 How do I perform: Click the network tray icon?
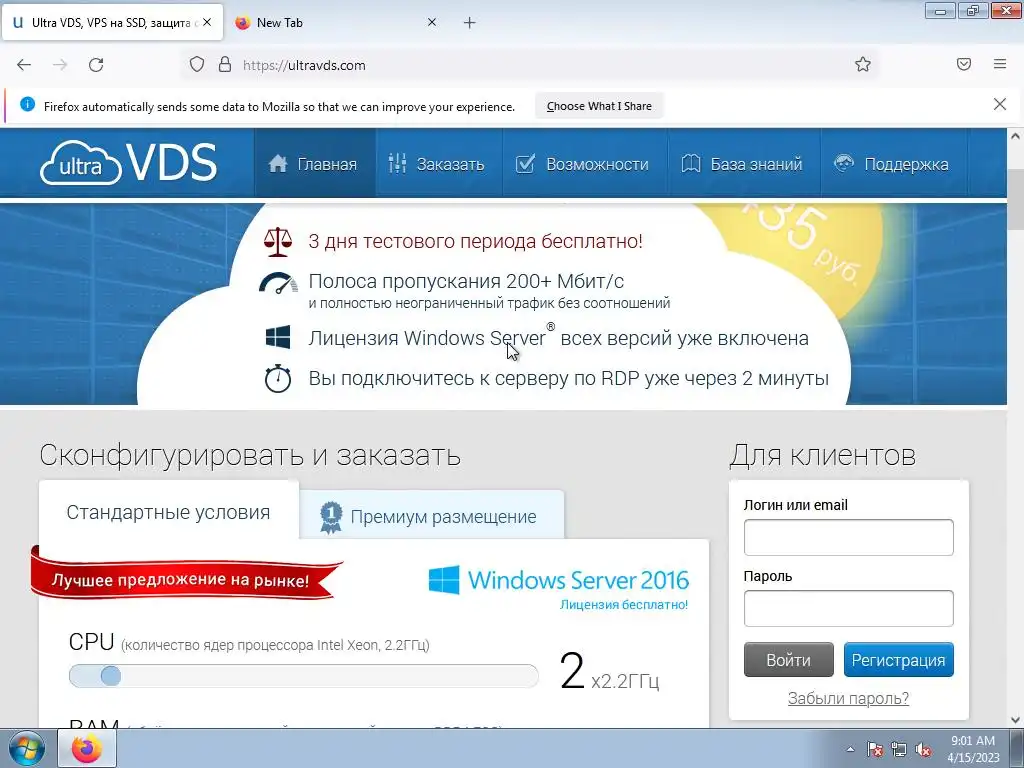point(899,749)
